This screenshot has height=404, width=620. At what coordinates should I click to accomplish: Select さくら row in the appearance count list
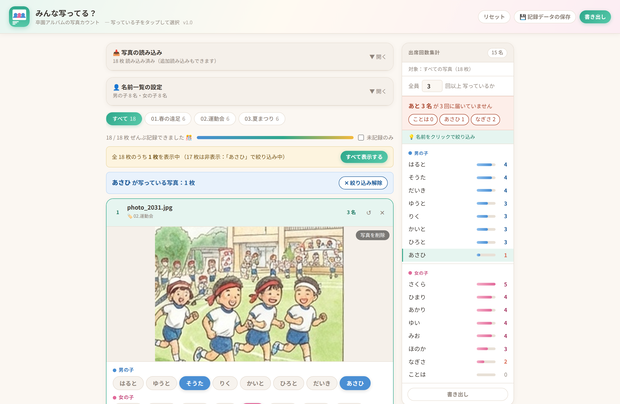click(457, 284)
